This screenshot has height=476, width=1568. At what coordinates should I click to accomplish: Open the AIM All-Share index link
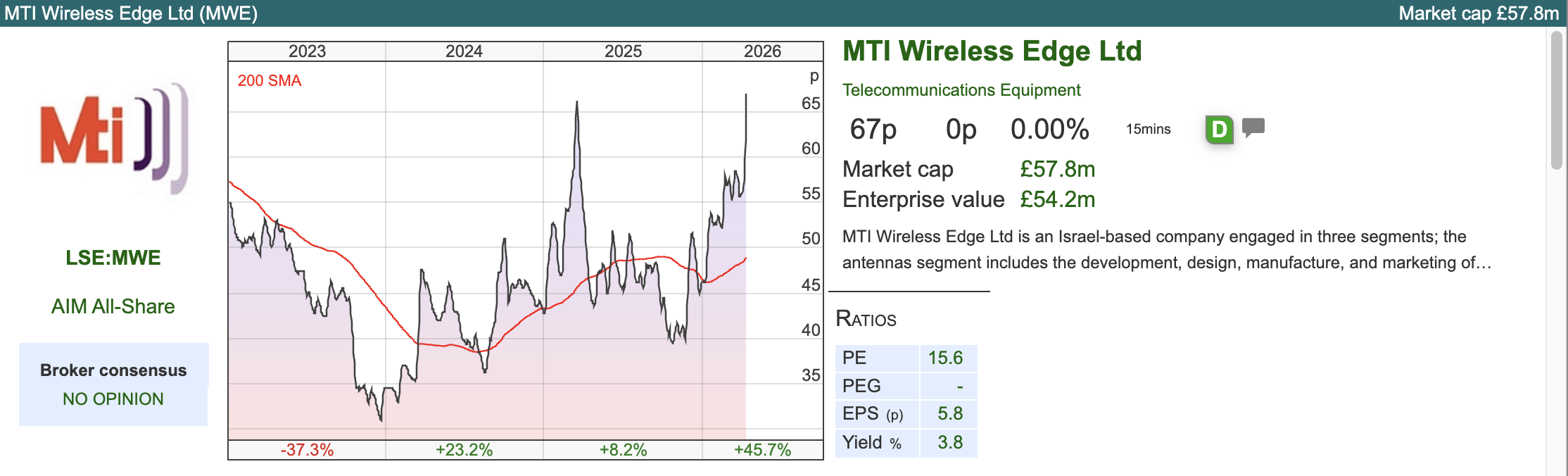tap(113, 306)
